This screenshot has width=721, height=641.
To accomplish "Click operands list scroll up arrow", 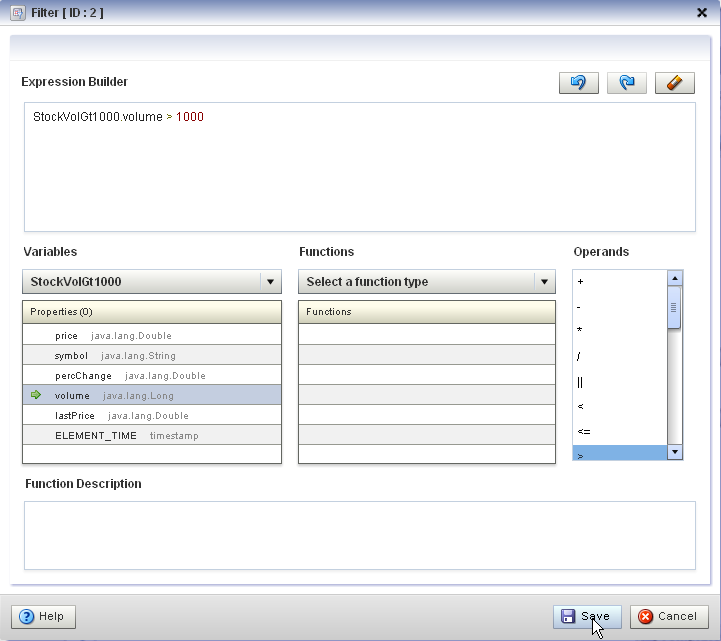I will click(x=675, y=278).
